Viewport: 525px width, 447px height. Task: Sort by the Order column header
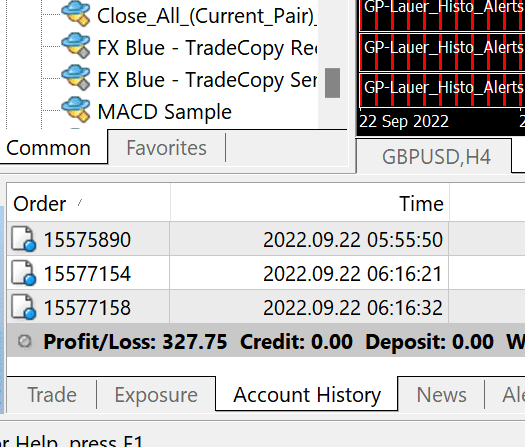[x=88, y=203]
